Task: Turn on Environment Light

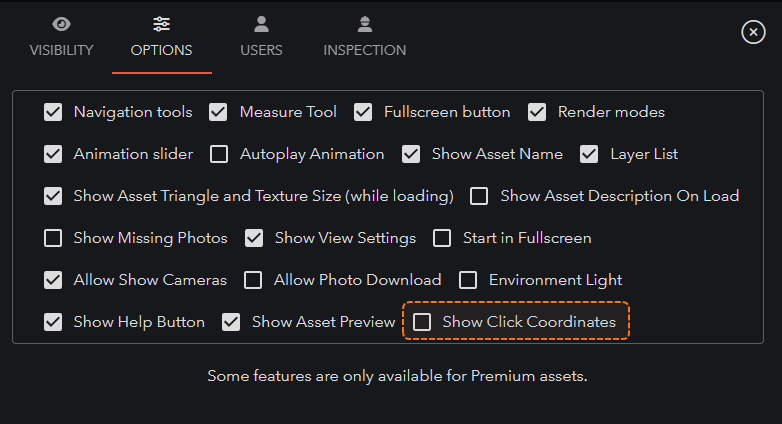Action: (468, 280)
